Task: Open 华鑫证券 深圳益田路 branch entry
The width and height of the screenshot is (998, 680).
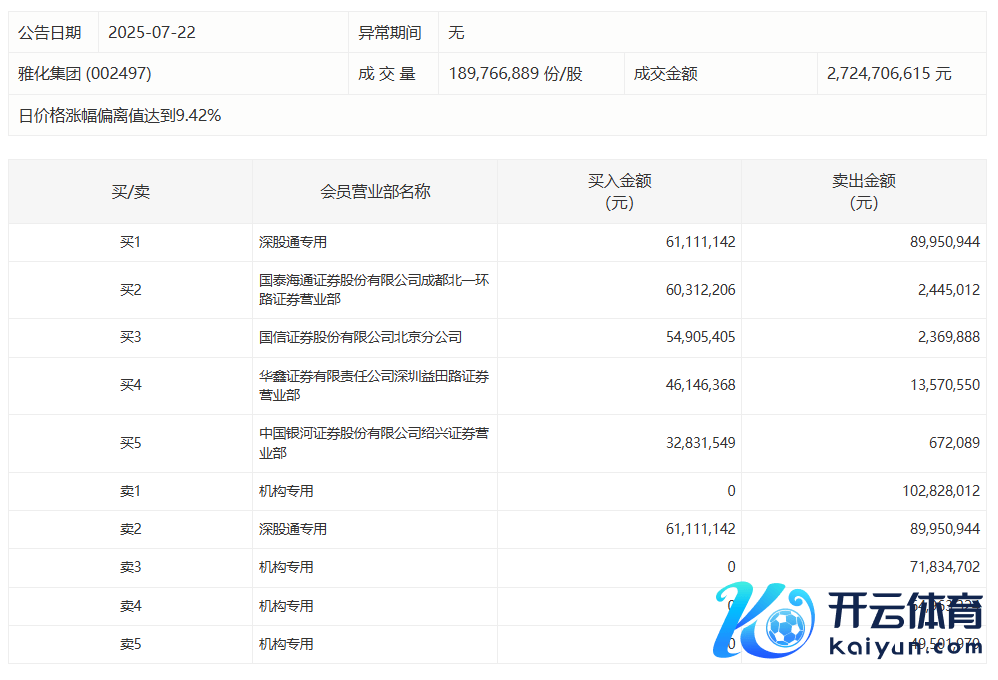Action: 373,385
